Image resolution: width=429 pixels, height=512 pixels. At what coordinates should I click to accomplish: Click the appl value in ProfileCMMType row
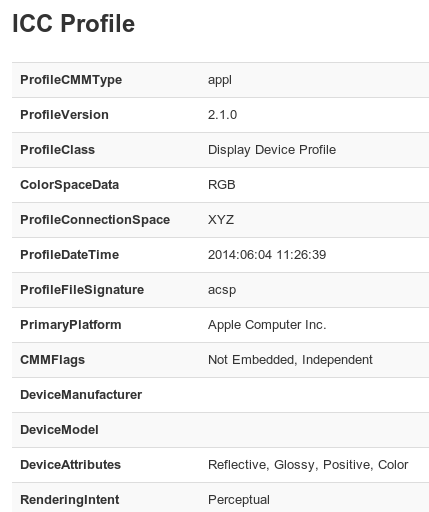(x=220, y=80)
